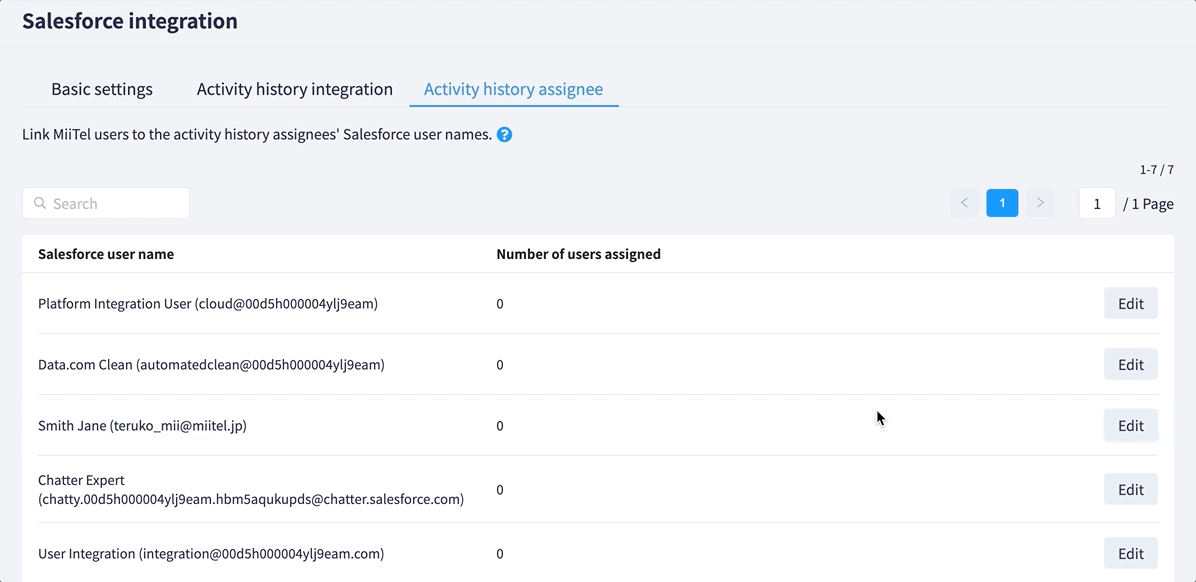
Task: Click the Salesforce user name column header
Action: pyautogui.click(x=106, y=254)
